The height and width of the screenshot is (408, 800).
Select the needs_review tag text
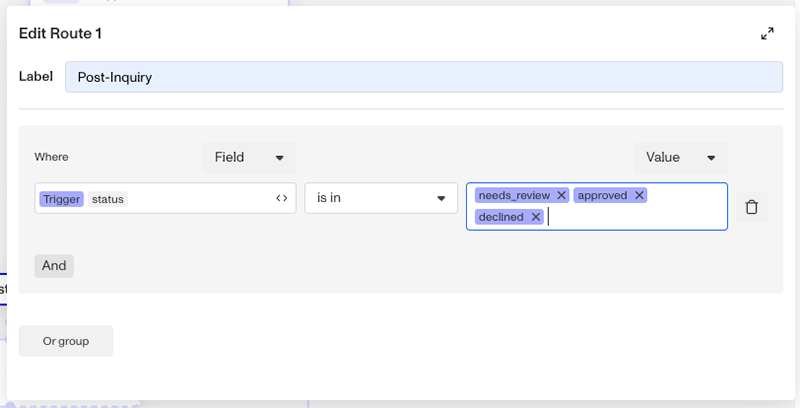tap(514, 195)
